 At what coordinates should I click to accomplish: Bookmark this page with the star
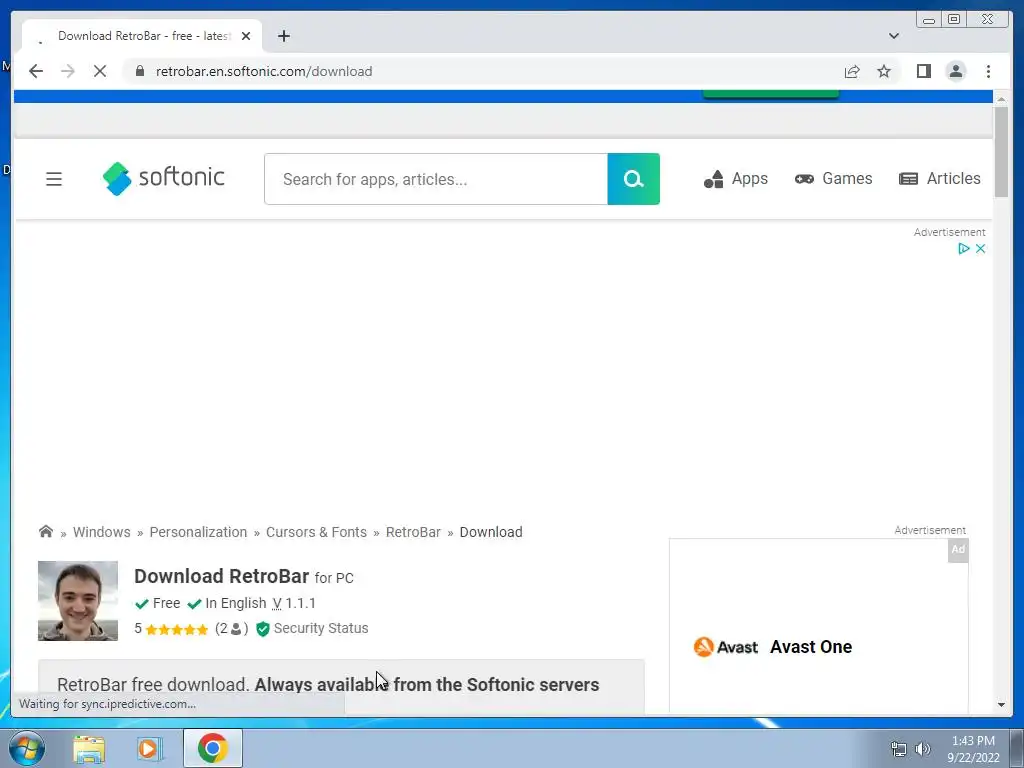coord(884,71)
